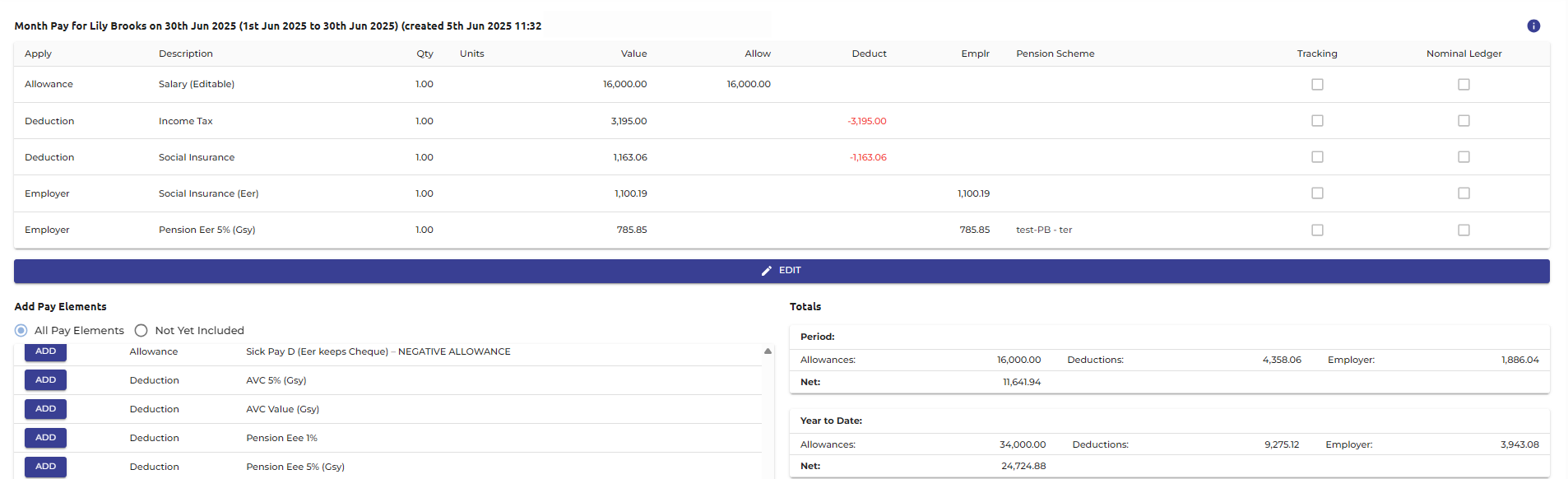Toggle Tracking checkbox for Social Insurance (Eer) row
Image resolution: width=1568 pixels, height=479 pixels.
click(1317, 193)
